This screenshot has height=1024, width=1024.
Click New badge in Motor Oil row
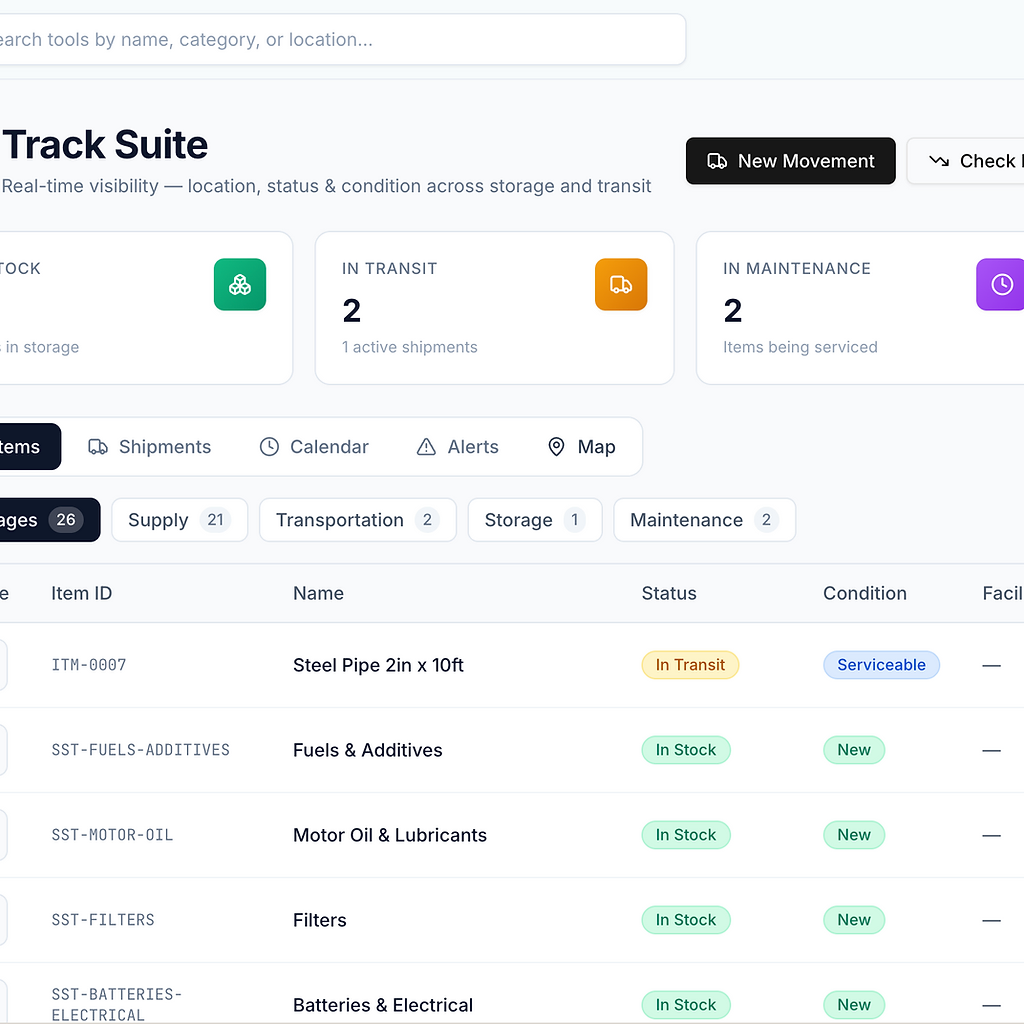(x=854, y=835)
